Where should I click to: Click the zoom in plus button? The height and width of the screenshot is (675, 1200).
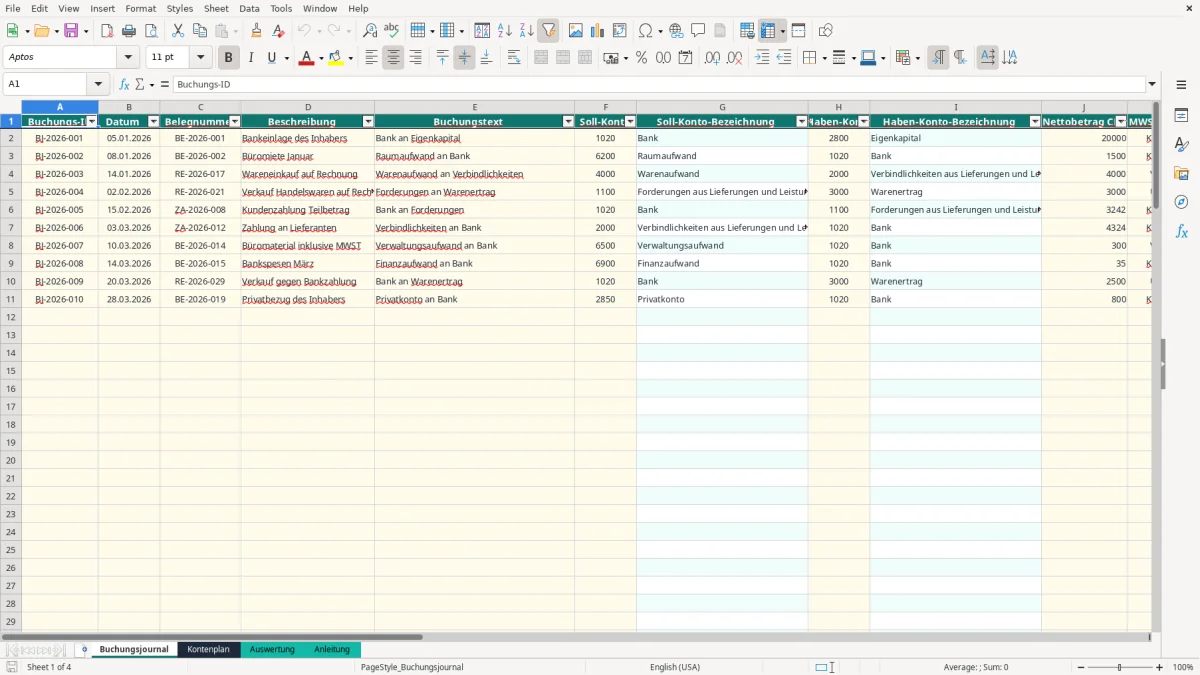(x=1160, y=667)
